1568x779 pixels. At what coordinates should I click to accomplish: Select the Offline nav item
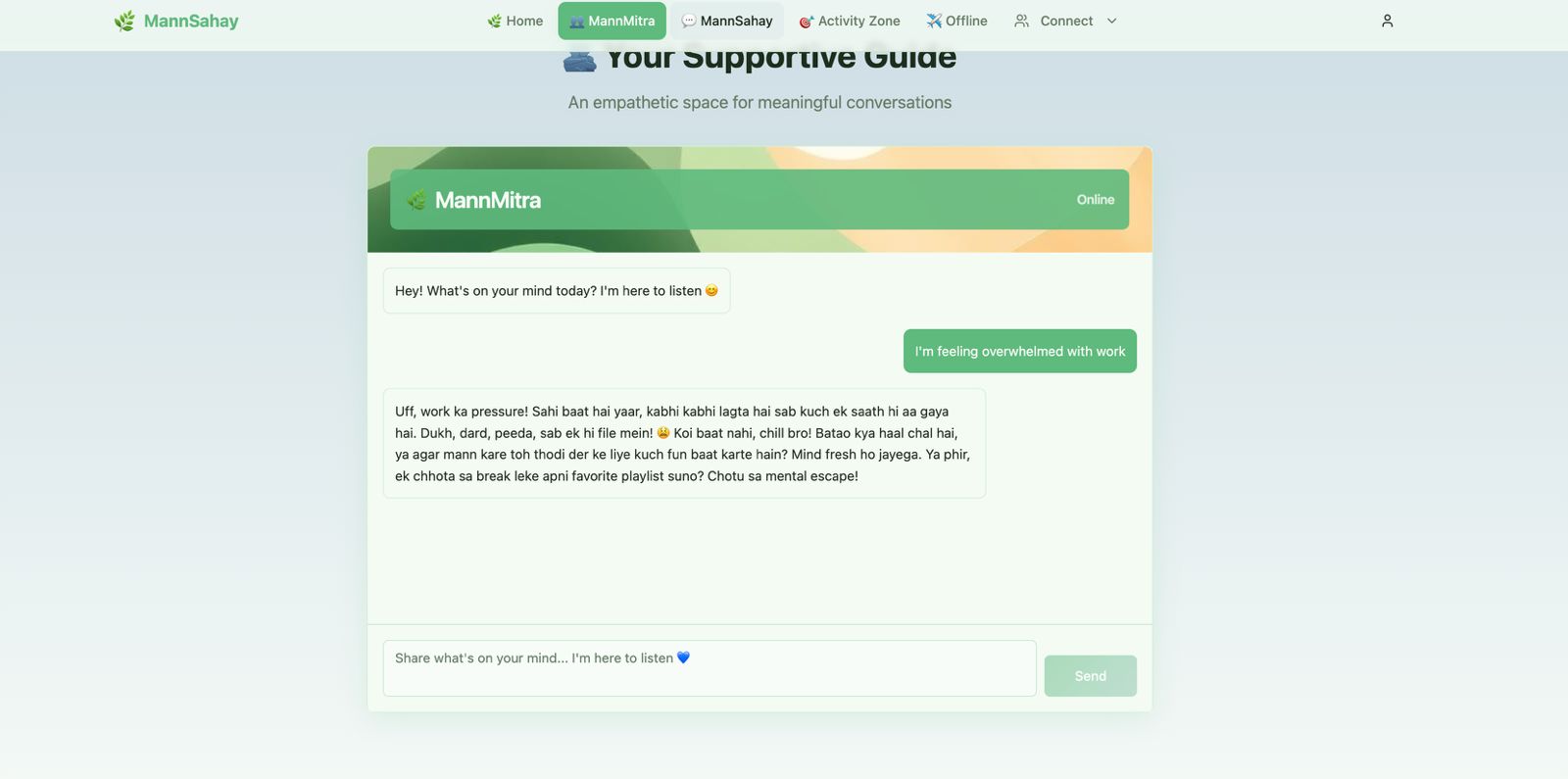pyautogui.click(x=956, y=21)
